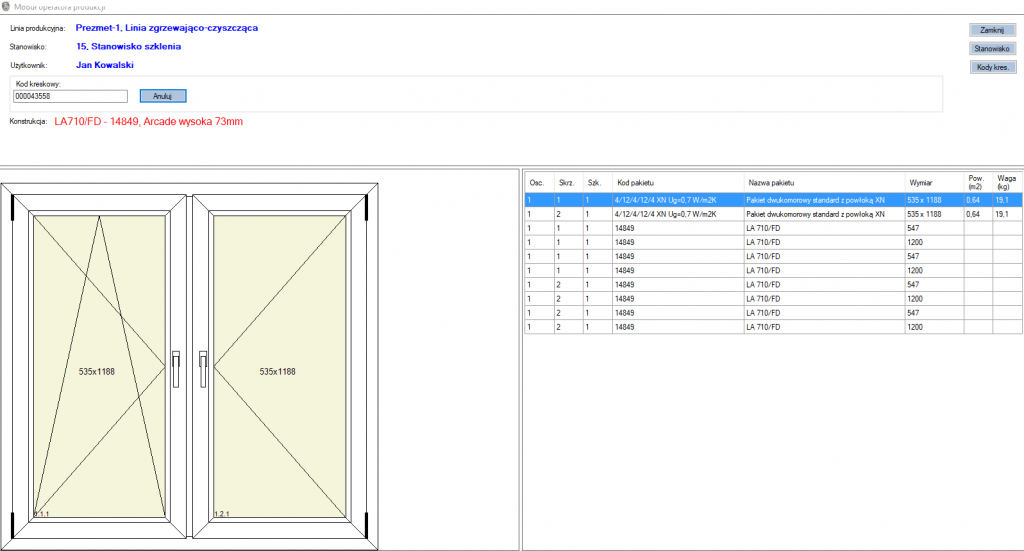This screenshot has width=1024, height=551.
Task: Click the Kody kres. button
Action: coord(992,67)
